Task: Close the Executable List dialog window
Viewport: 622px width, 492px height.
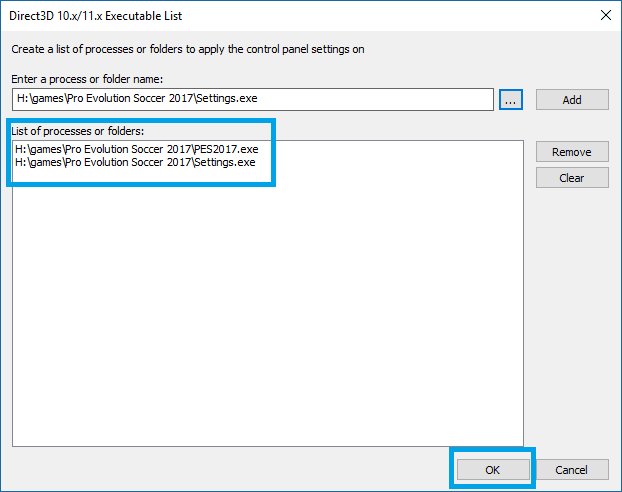Action: (x=604, y=15)
